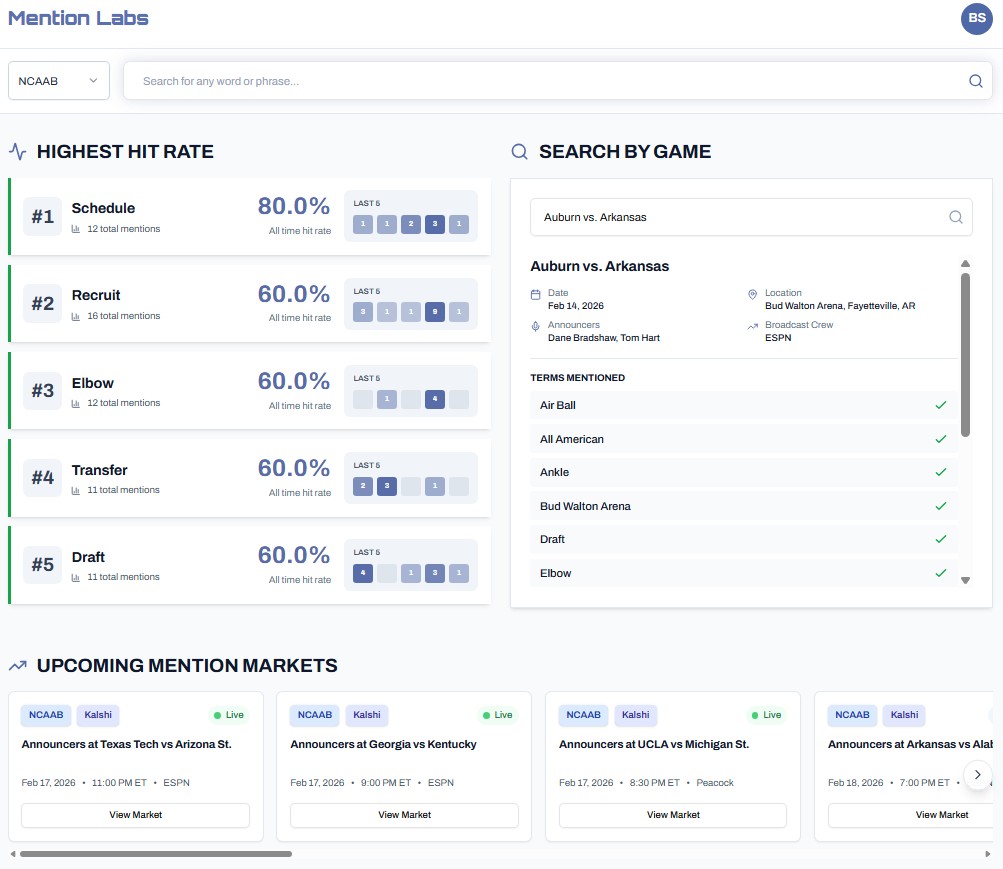The width and height of the screenshot is (1003, 869).
Task: Click the right arrow of horizontal scrollbar
Action: (988, 854)
